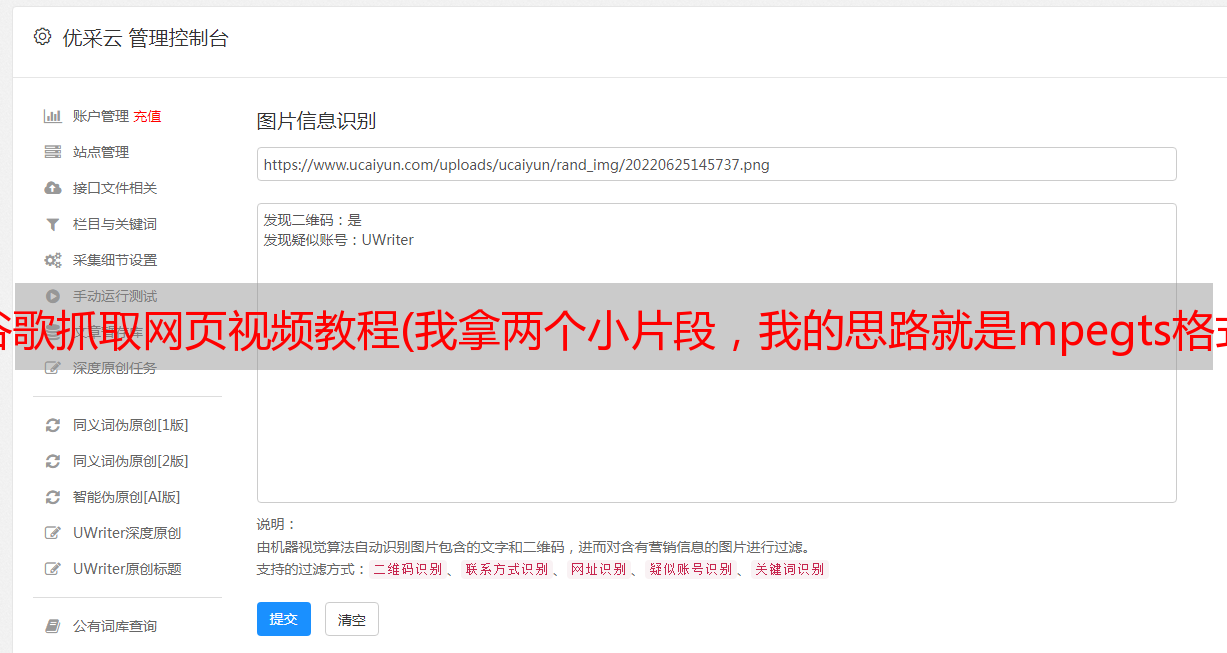Open 接口文件相关 menu item

tap(115, 188)
